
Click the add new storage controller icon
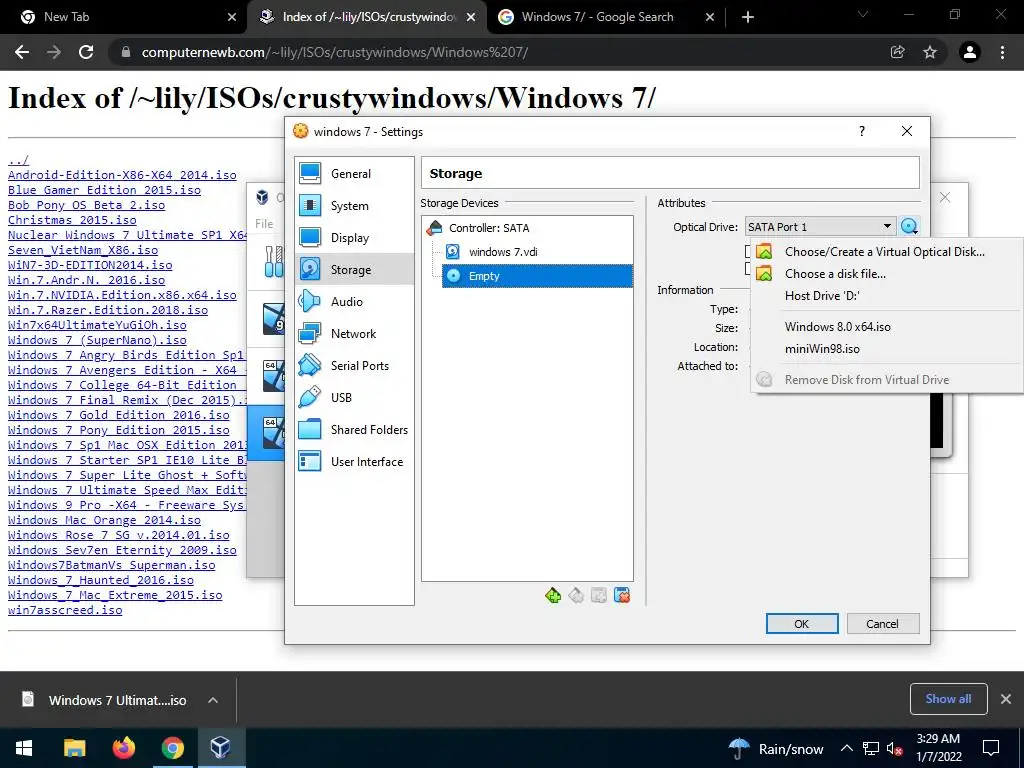(x=552, y=595)
